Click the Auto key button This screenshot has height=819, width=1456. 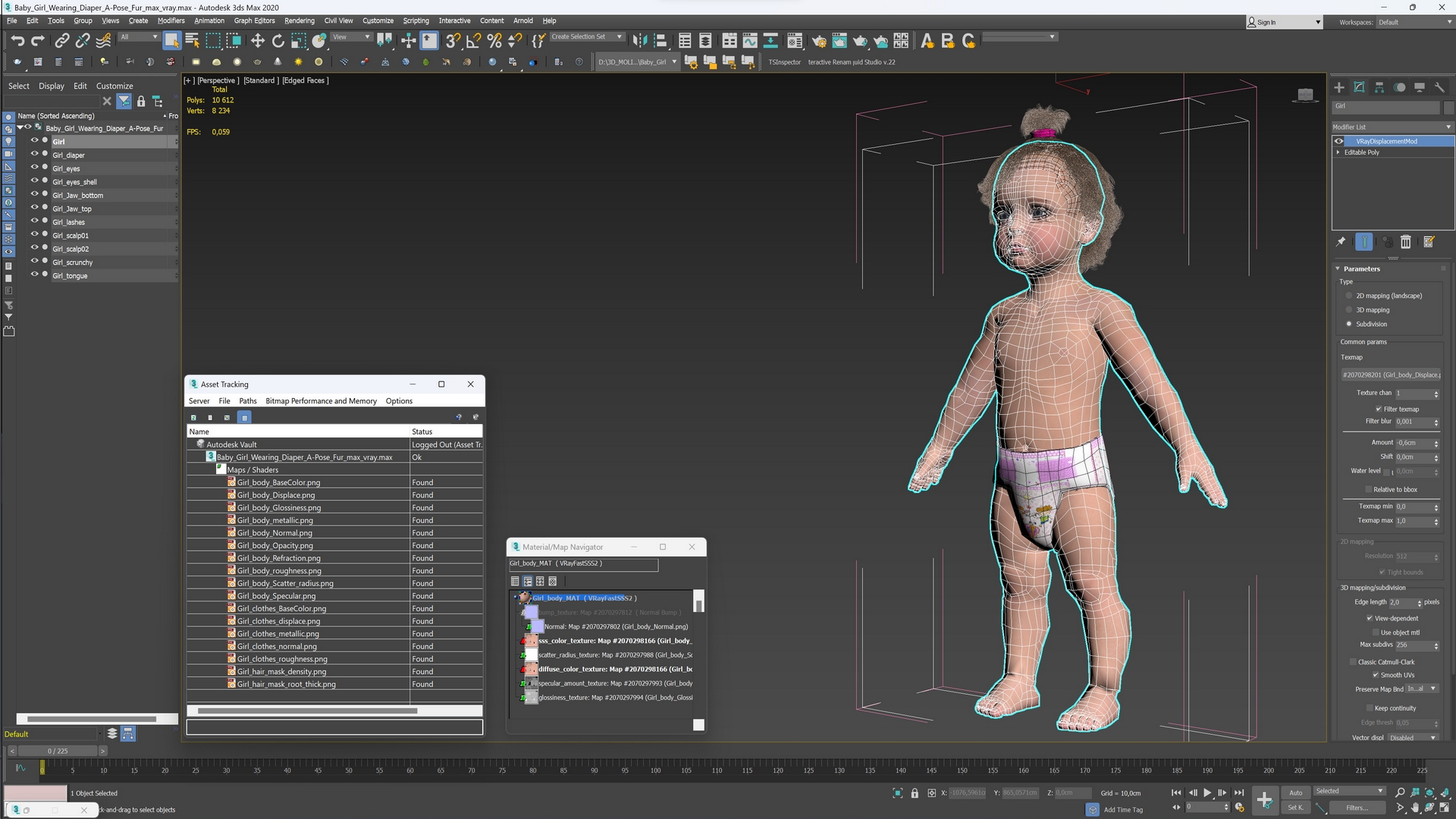pos(1296,793)
